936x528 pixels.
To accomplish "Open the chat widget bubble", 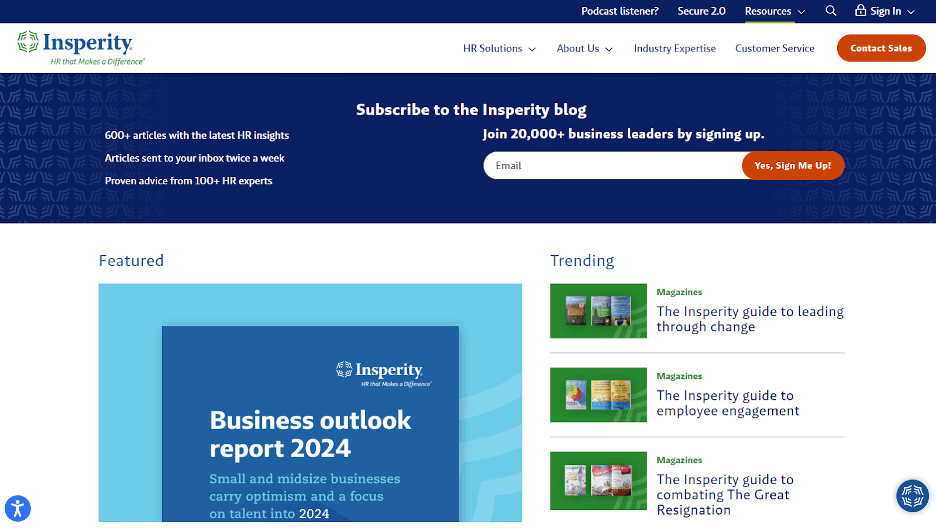I will (x=912, y=496).
